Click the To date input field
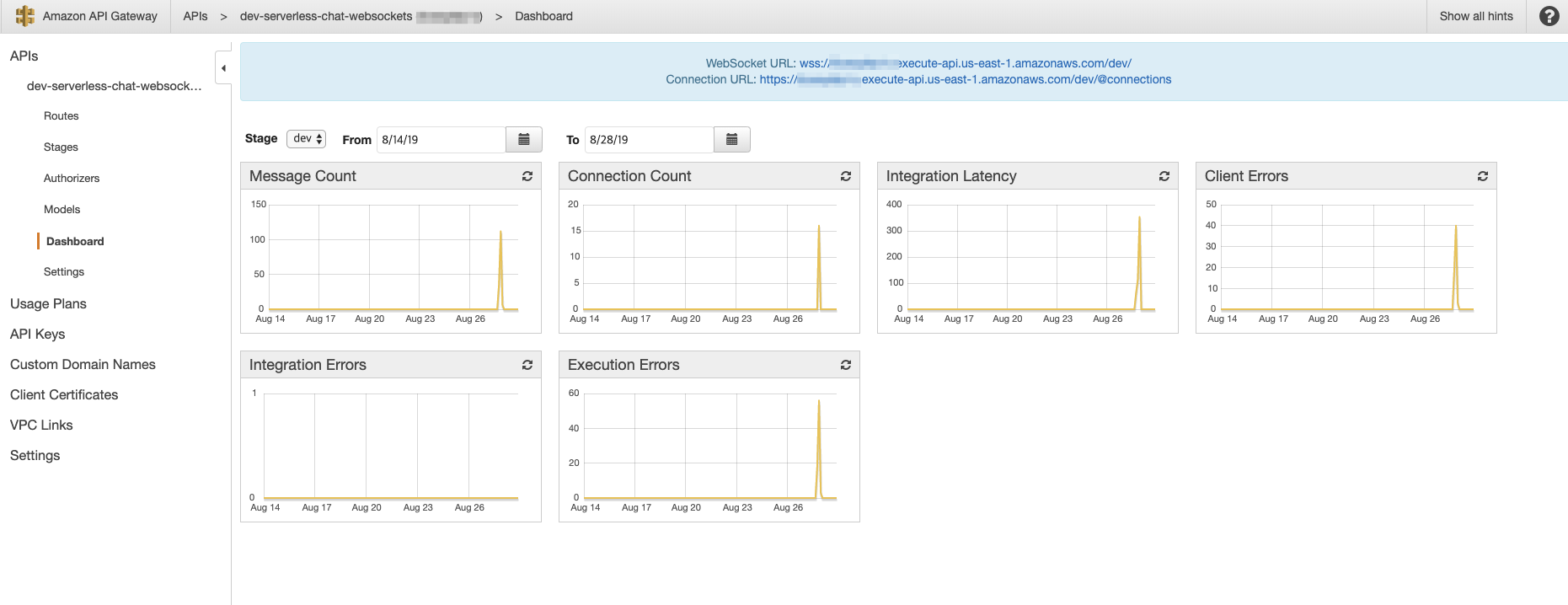The width and height of the screenshot is (1568, 605). tap(650, 139)
